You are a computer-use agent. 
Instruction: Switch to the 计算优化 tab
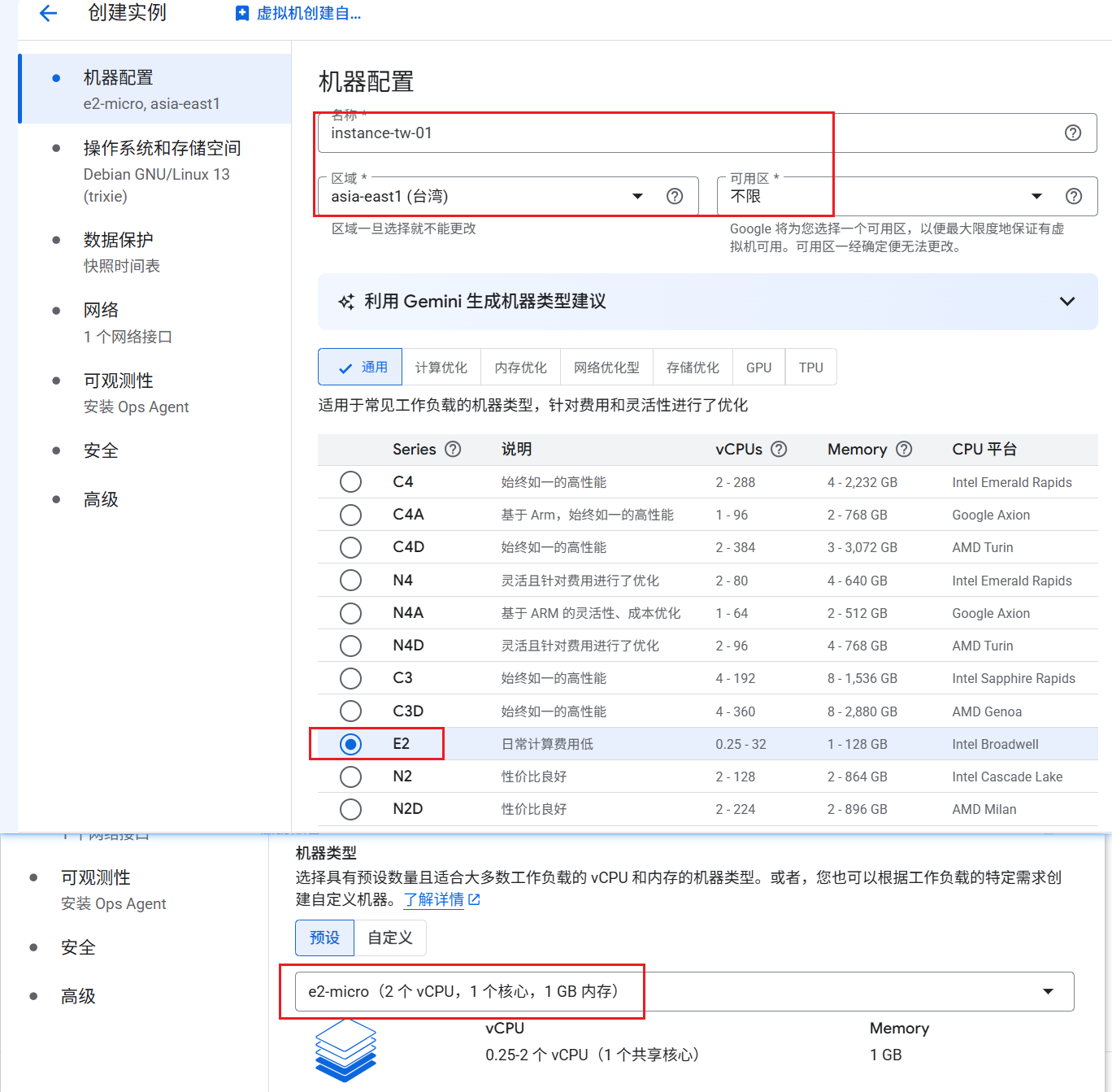441,367
